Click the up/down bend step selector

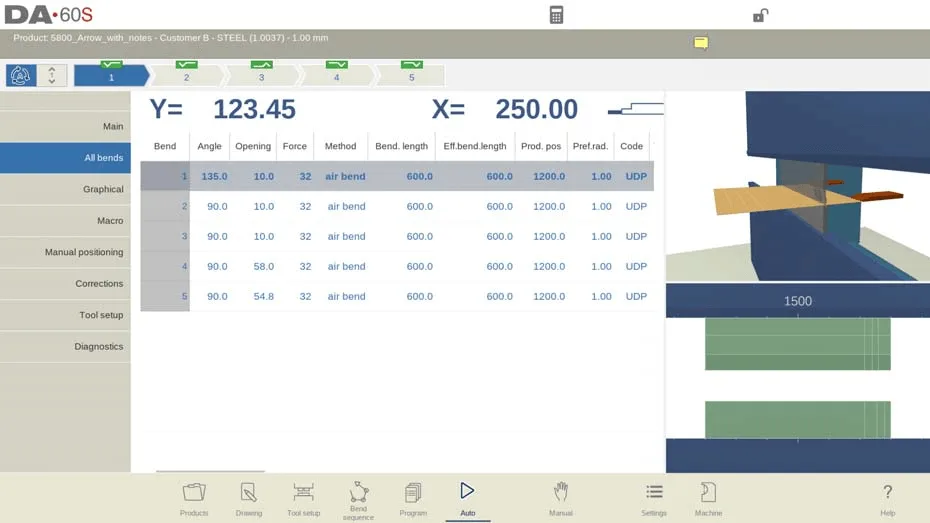[52, 75]
